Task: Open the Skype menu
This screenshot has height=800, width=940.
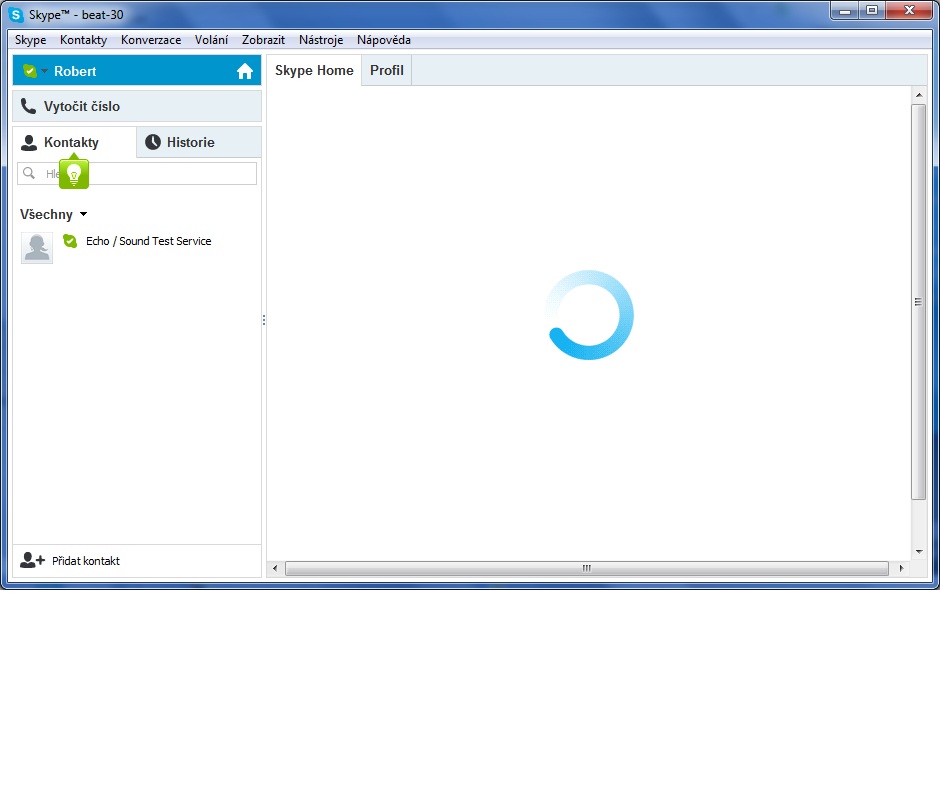Action: click(31, 40)
